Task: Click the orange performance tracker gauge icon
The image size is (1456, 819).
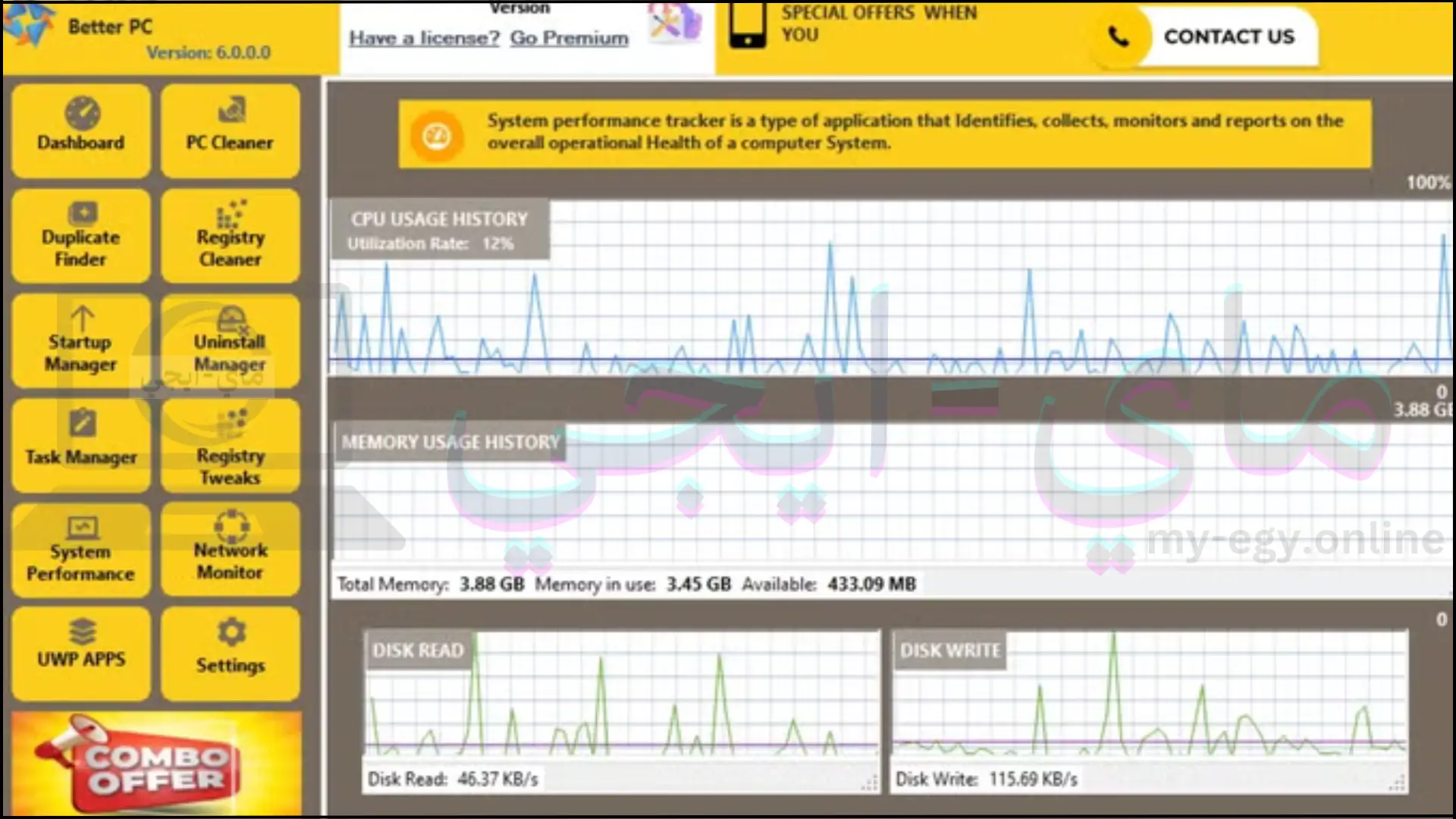Action: pos(436,136)
